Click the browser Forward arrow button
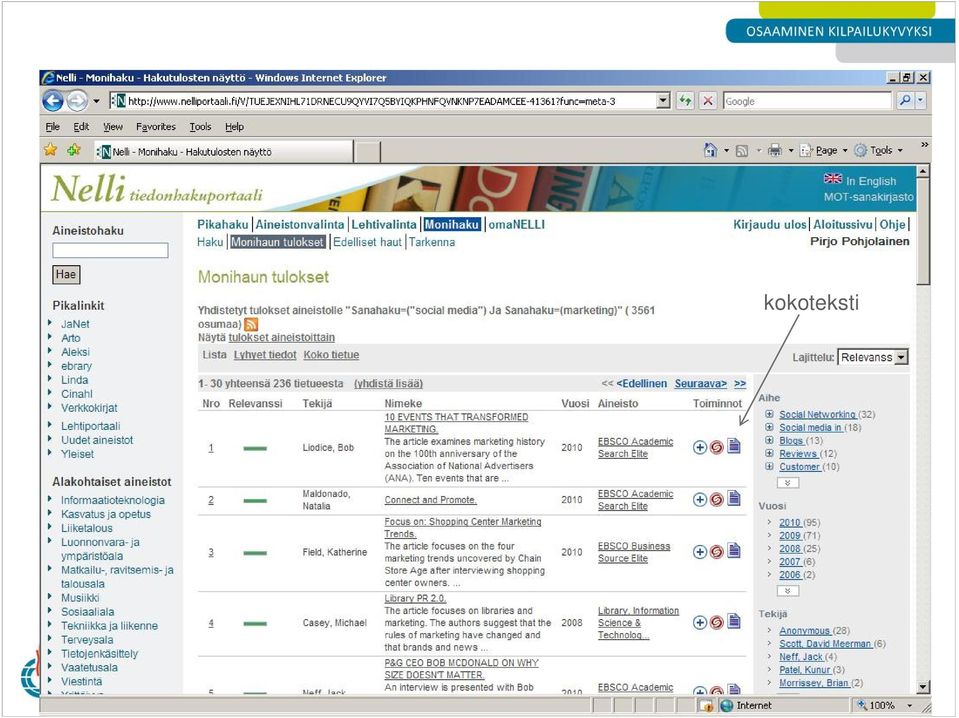959x718 pixels. point(77,101)
